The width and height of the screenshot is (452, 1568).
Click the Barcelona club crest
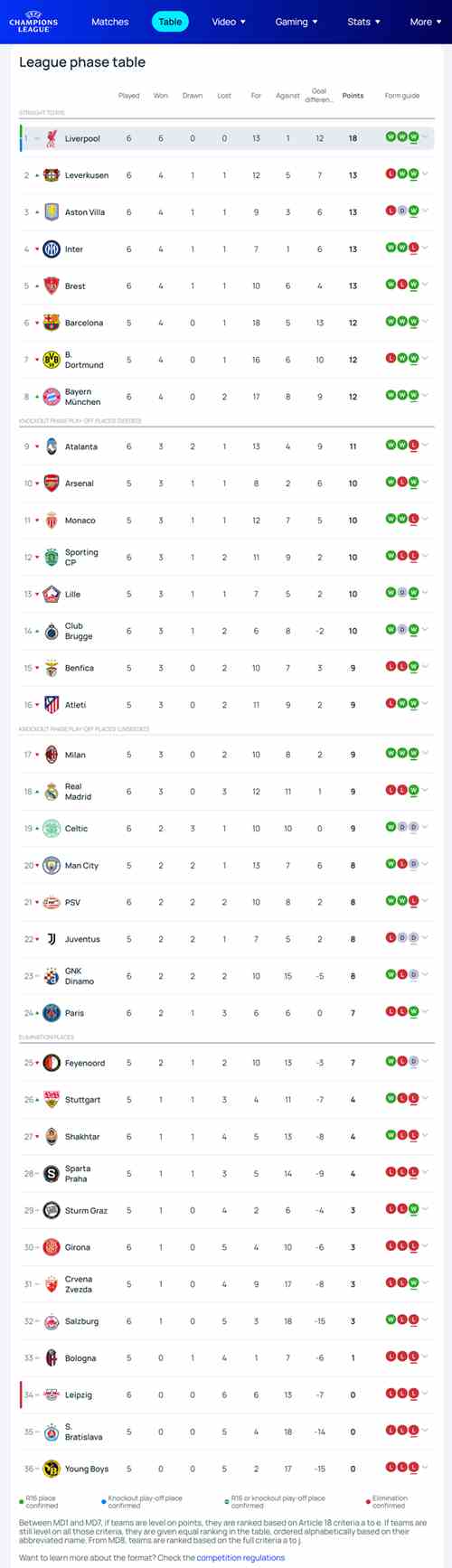pyautogui.click(x=52, y=323)
